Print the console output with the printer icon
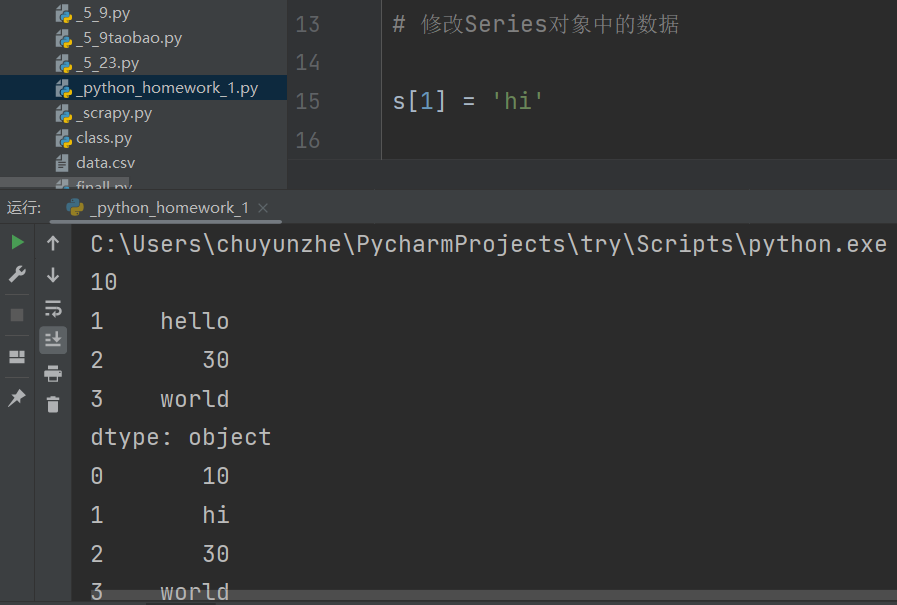The image size is (897, 605). (53, 373)
